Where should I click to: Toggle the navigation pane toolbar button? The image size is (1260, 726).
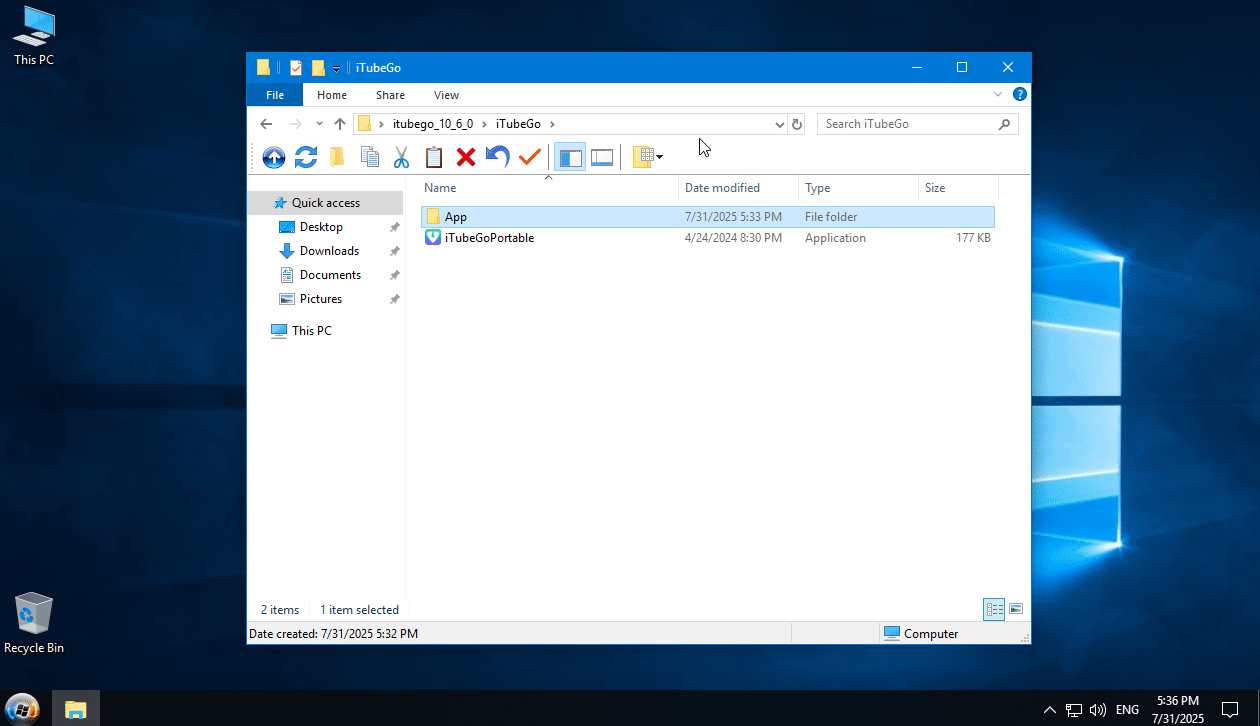pyautogui.click(x=570, y=157)
